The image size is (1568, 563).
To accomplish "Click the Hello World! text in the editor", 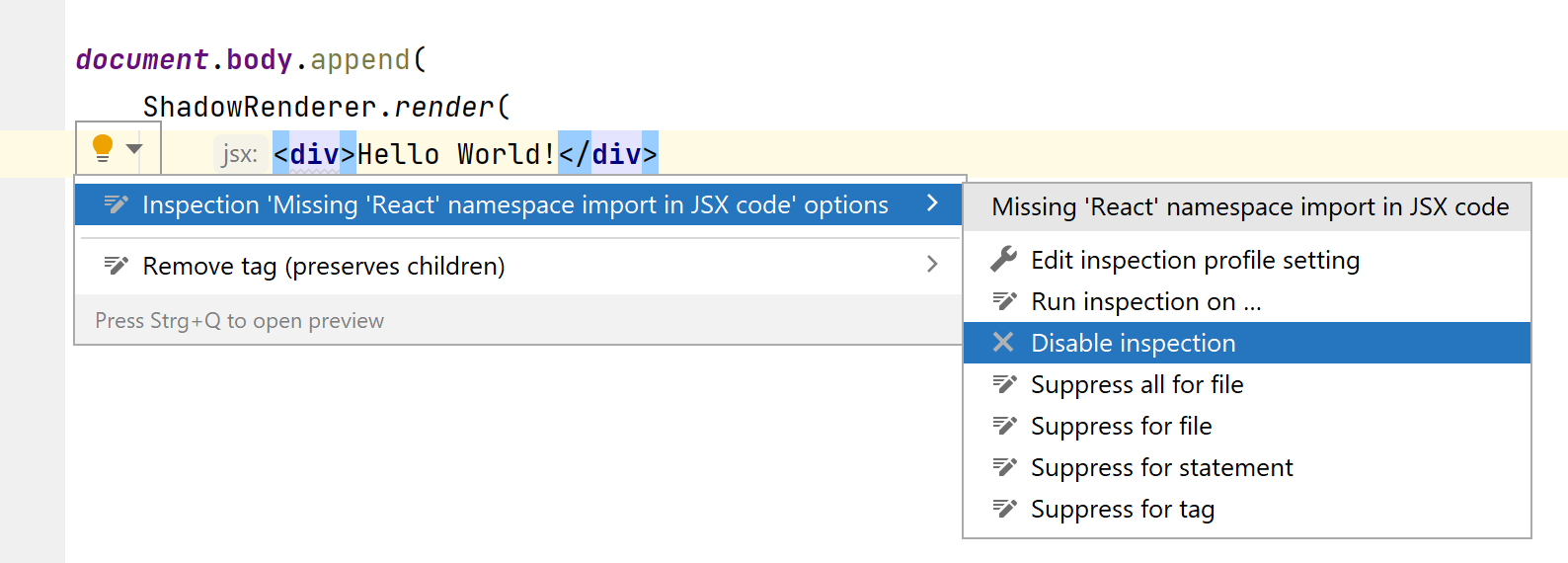I will 457,154.
